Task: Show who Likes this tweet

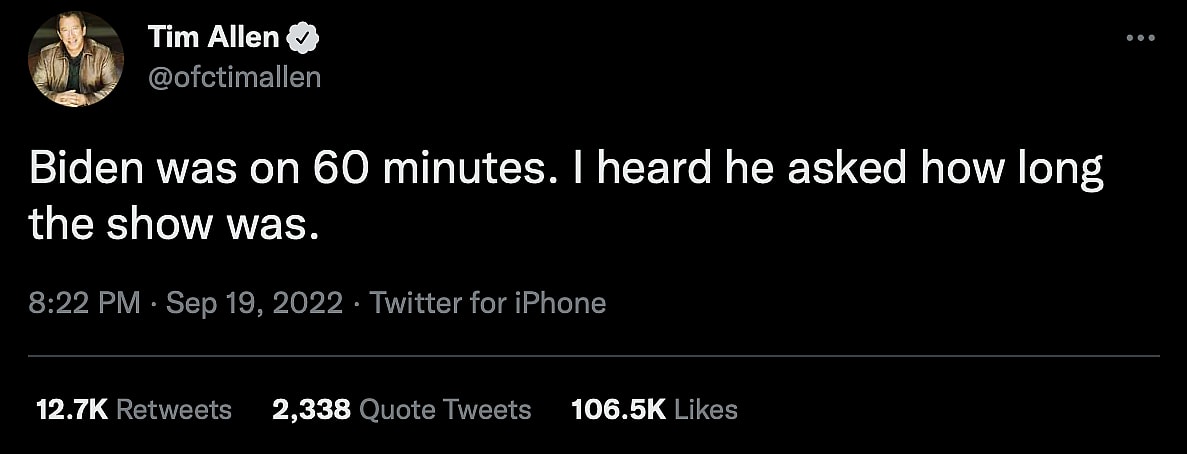Action: coord(706,409)
